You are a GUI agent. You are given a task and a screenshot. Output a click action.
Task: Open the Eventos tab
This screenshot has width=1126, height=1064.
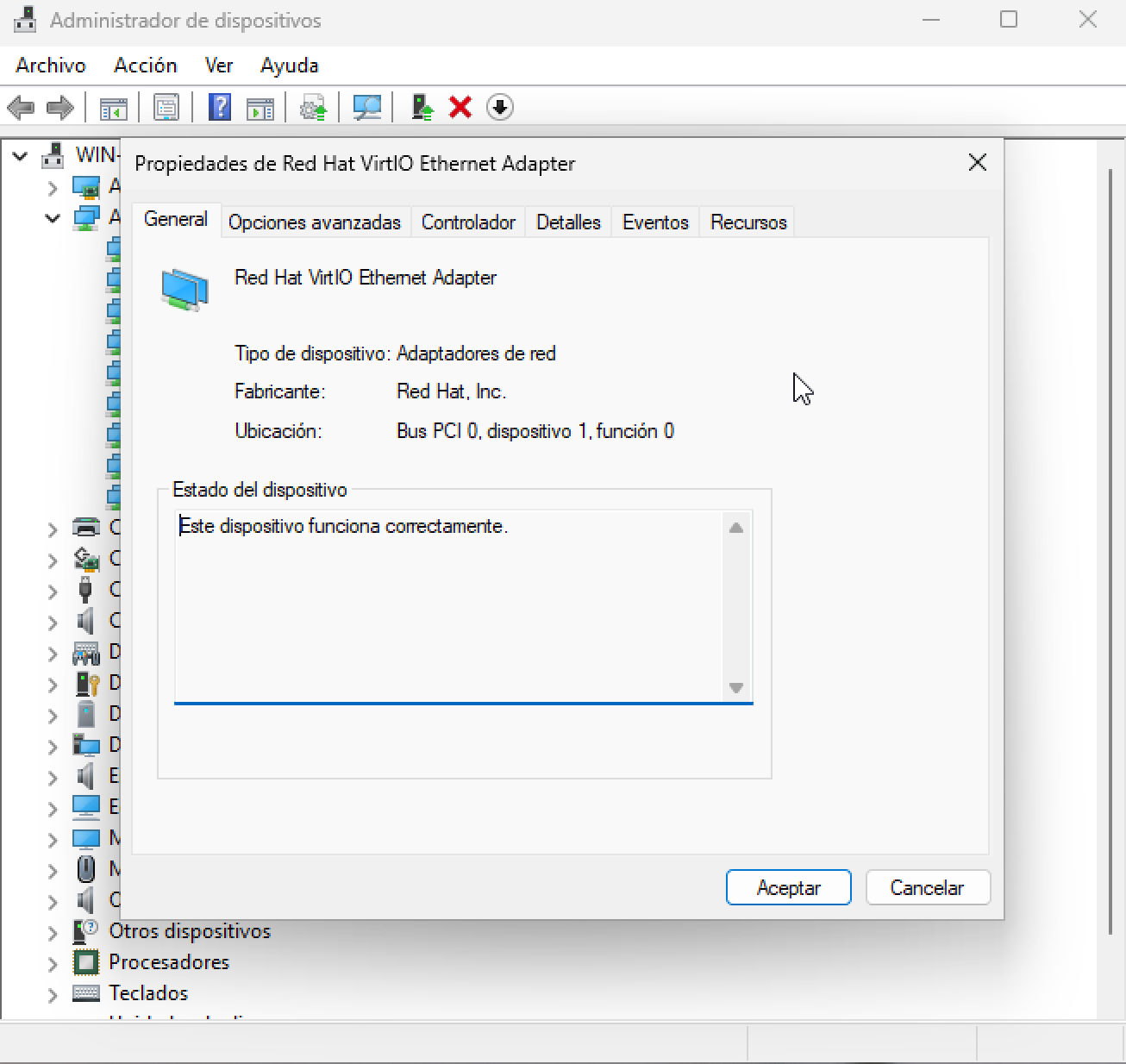(x=655, y=222)
